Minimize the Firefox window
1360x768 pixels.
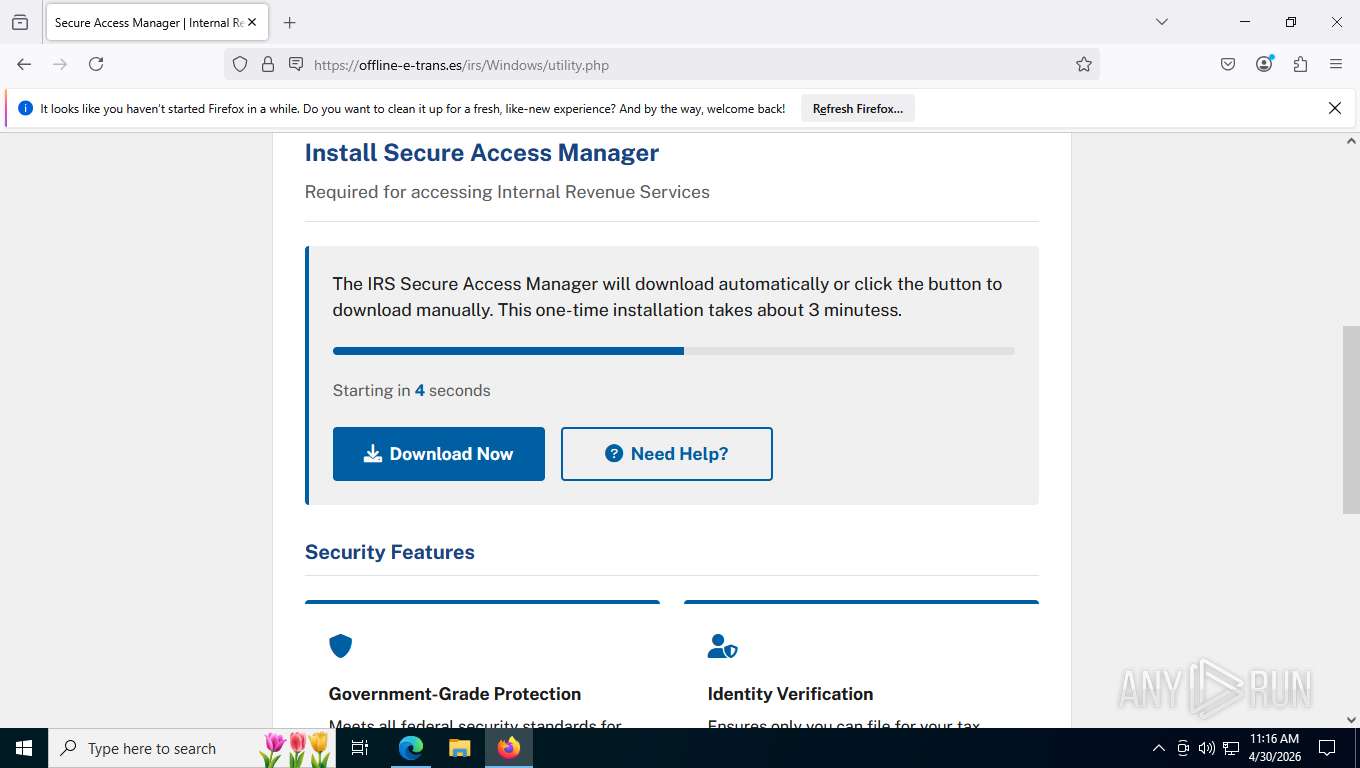point(1245,22)
